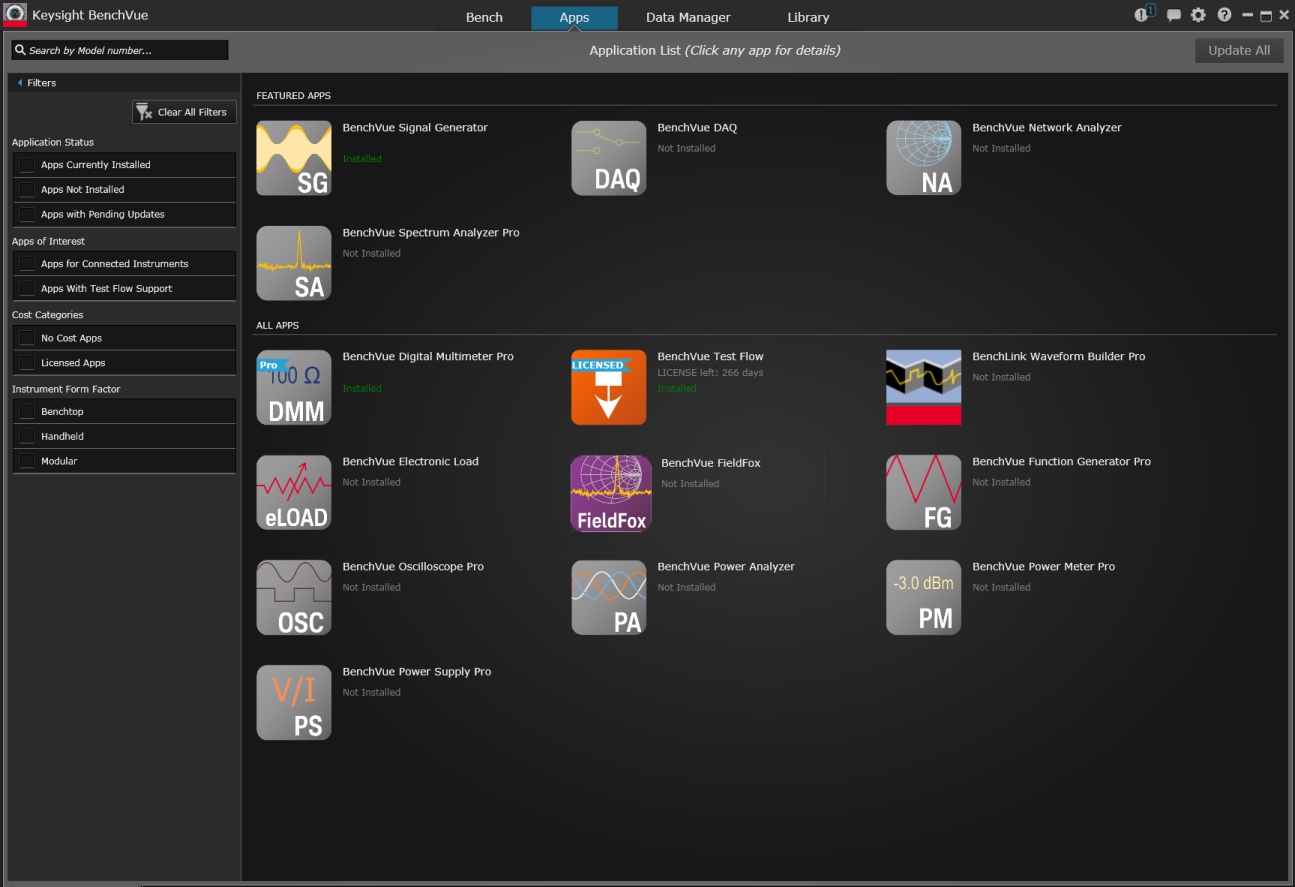Open the BenchVue Test Flow licensed icon
Viewport: 1295px width, 887px height.
tap(609, 387)
